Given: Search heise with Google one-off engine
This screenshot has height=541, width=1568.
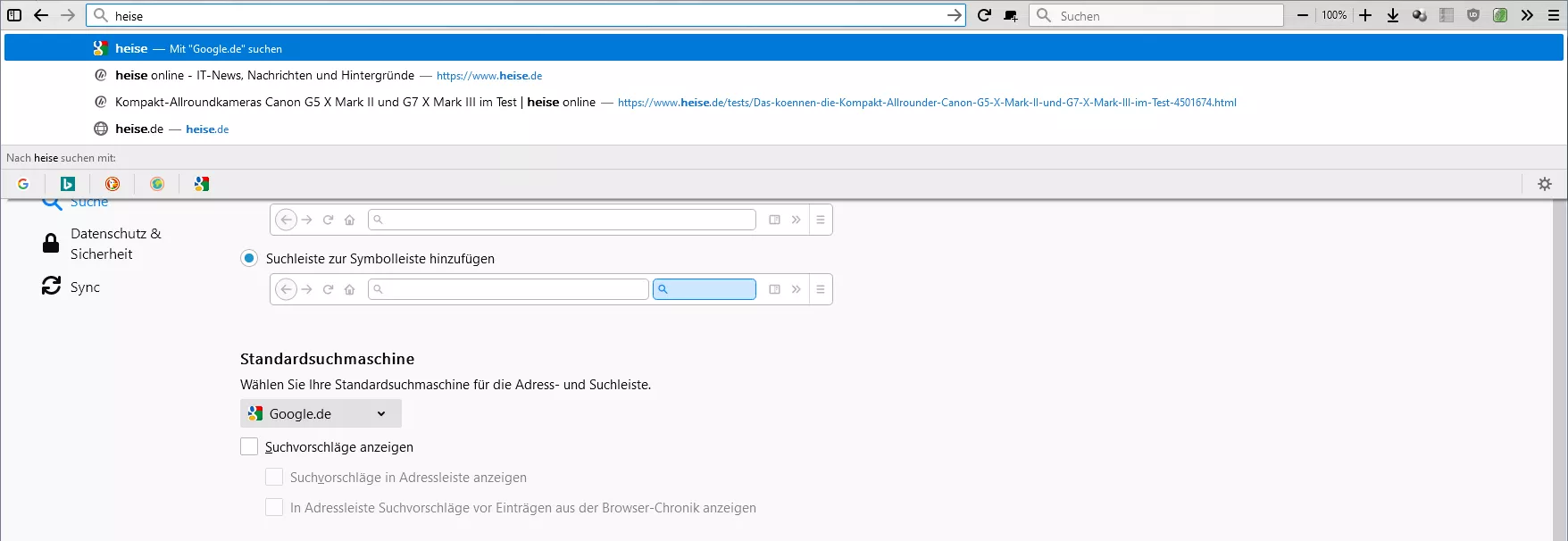Looking at the screenshot, I should click(23, 184).
